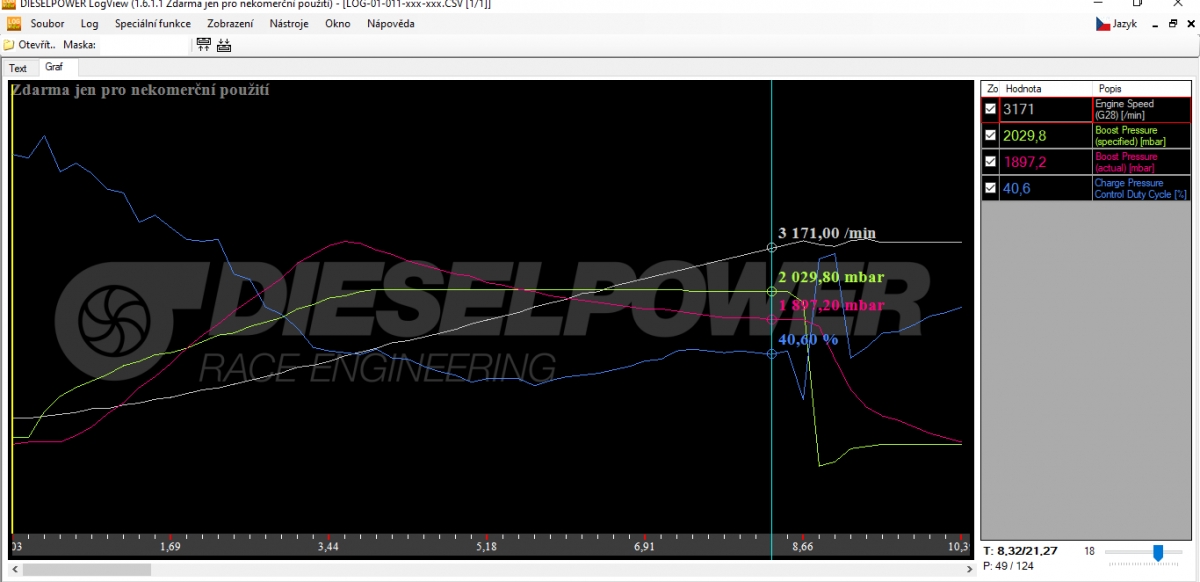Toggle Boost Pressure (specified) checkbox
1200x582 pixels.
pos(991,135)
